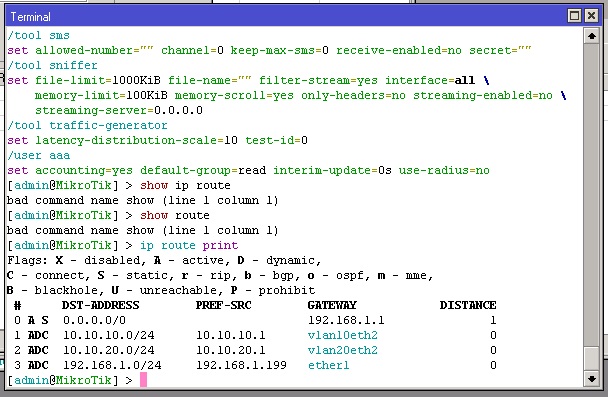
Task: Click the vertical scrollbar thumb
Action: (592, 359)
